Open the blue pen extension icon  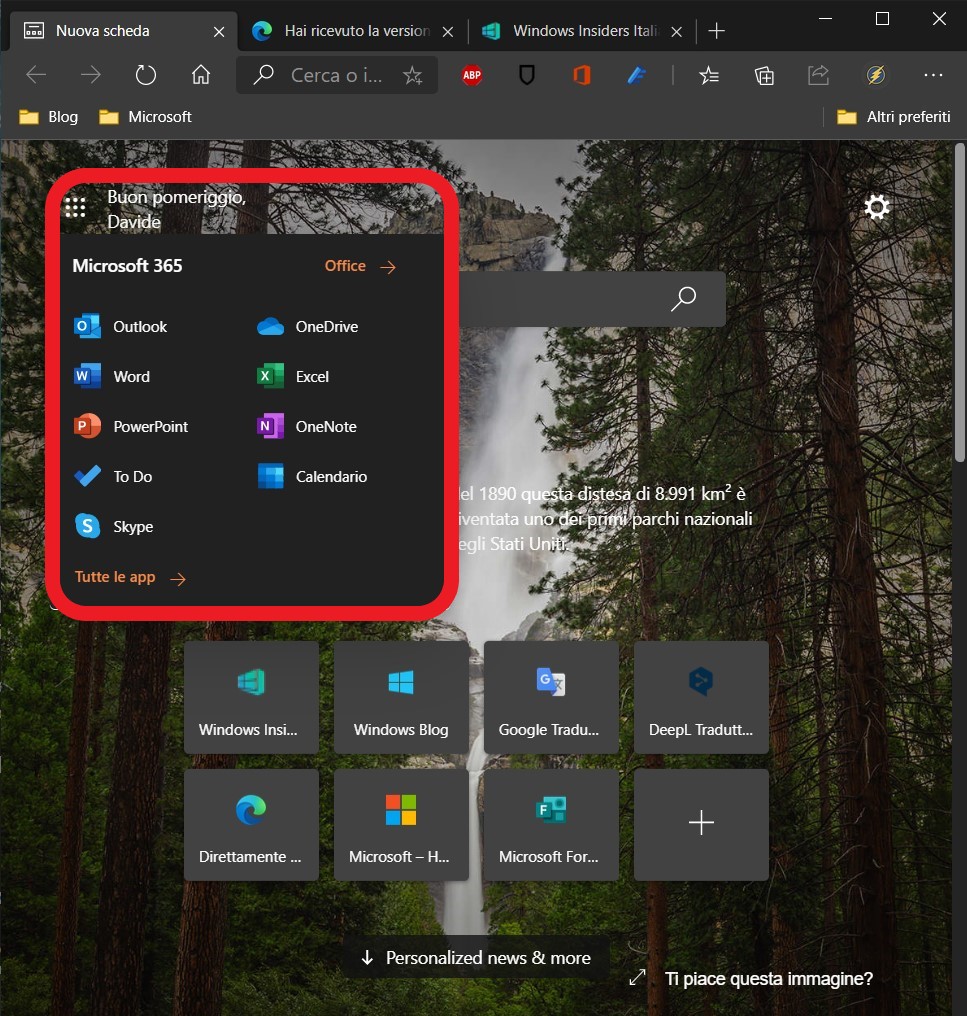[636, 75]
